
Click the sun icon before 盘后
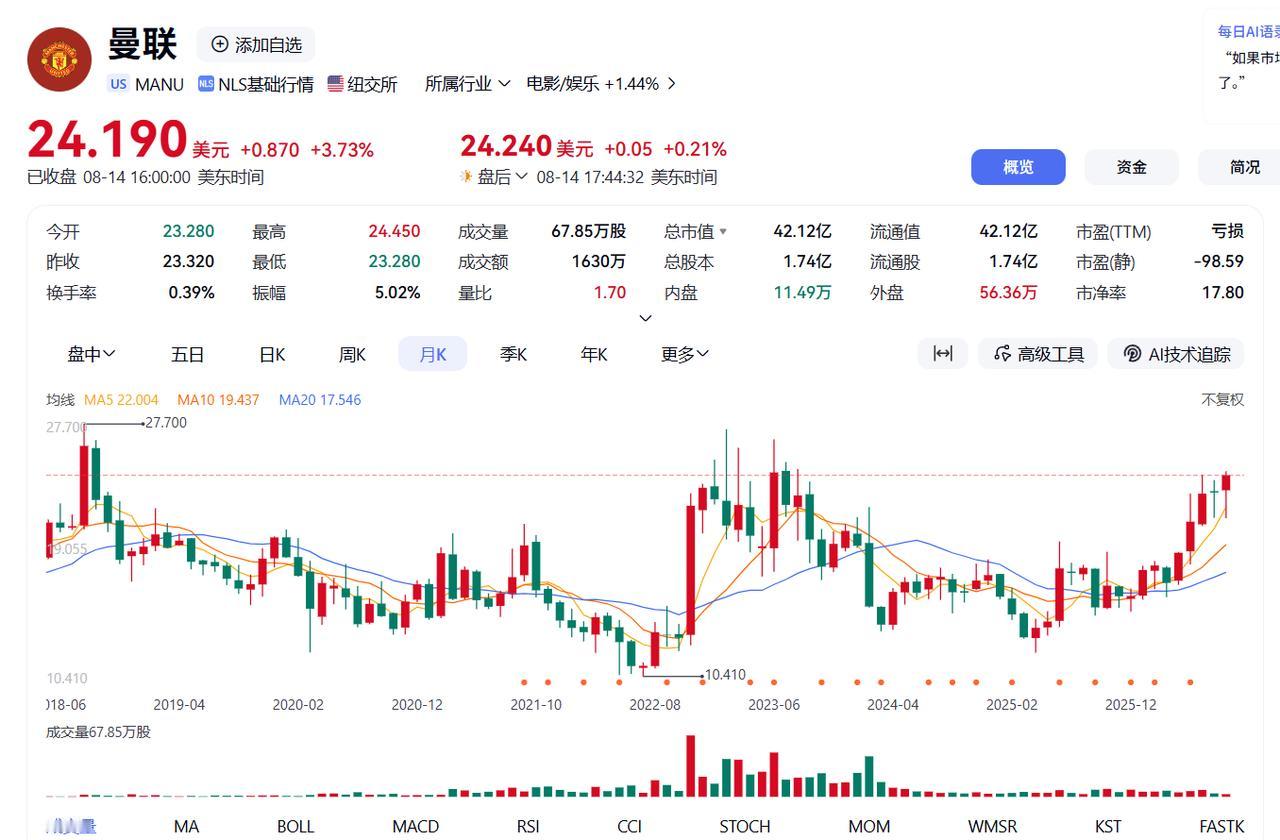pyautogui.click(x=466, y=176)
